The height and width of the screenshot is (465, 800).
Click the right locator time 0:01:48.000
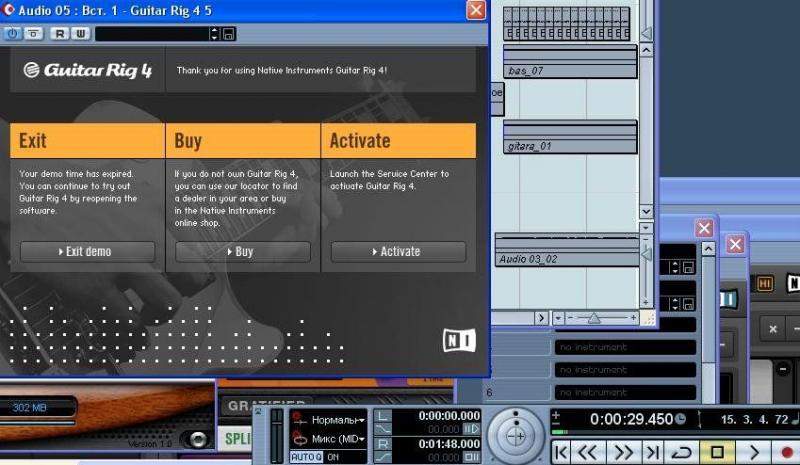click(x=449, y=444)
